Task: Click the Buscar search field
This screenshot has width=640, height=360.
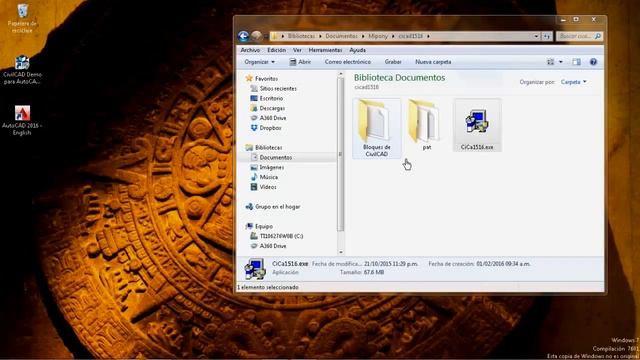Action: (x=579, y=36)
